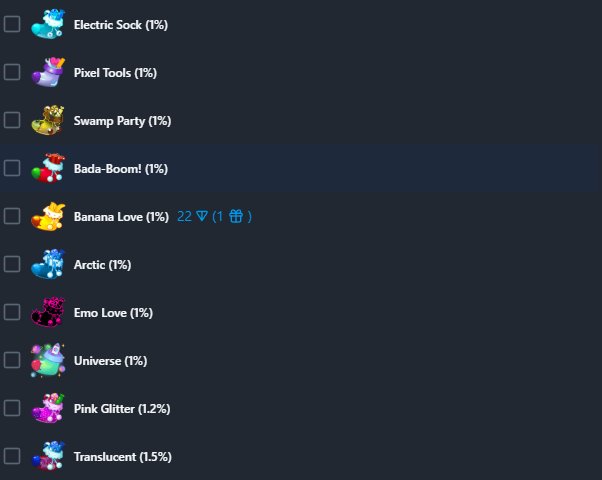Click the Banana Love yellow stocking icon
Viewport: 602px width, 480px height.
click(48, 216)
